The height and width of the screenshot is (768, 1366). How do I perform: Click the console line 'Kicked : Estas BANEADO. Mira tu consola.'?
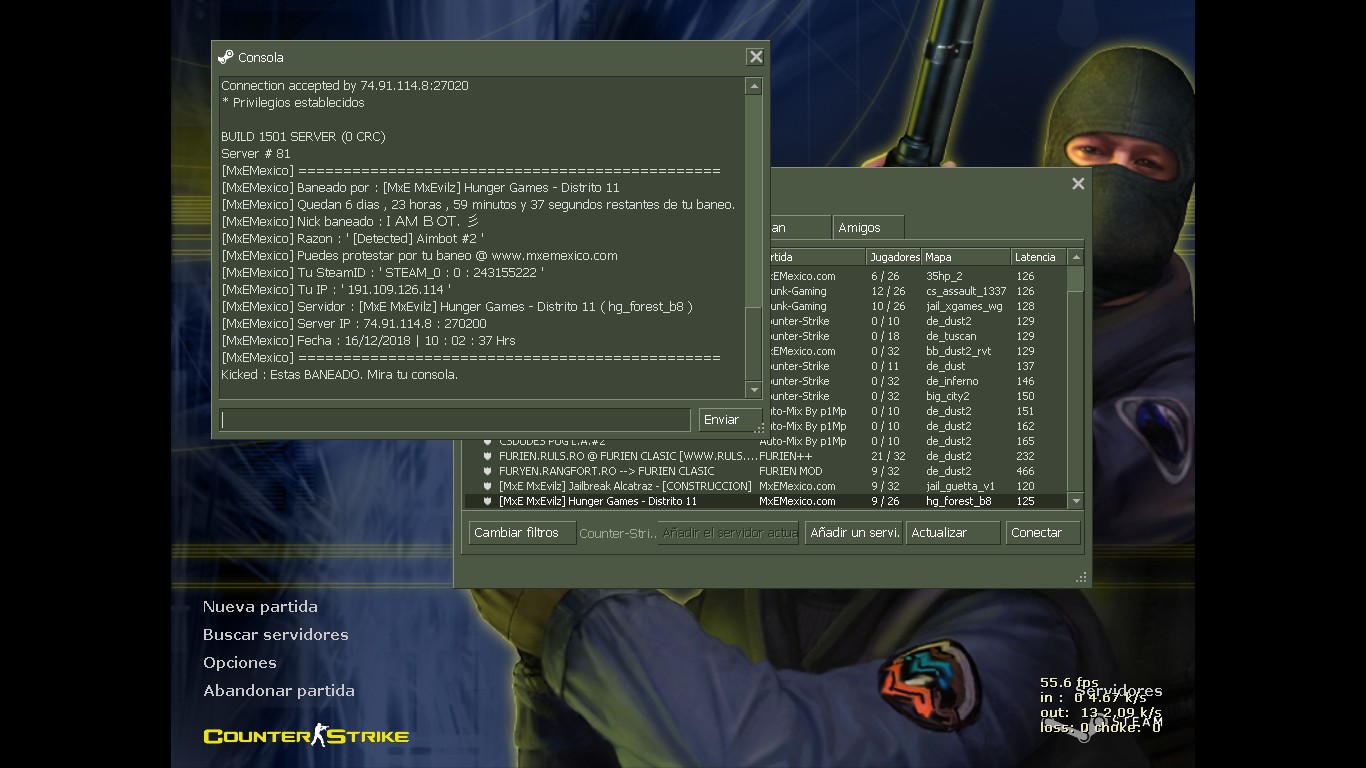click(340, 375)
